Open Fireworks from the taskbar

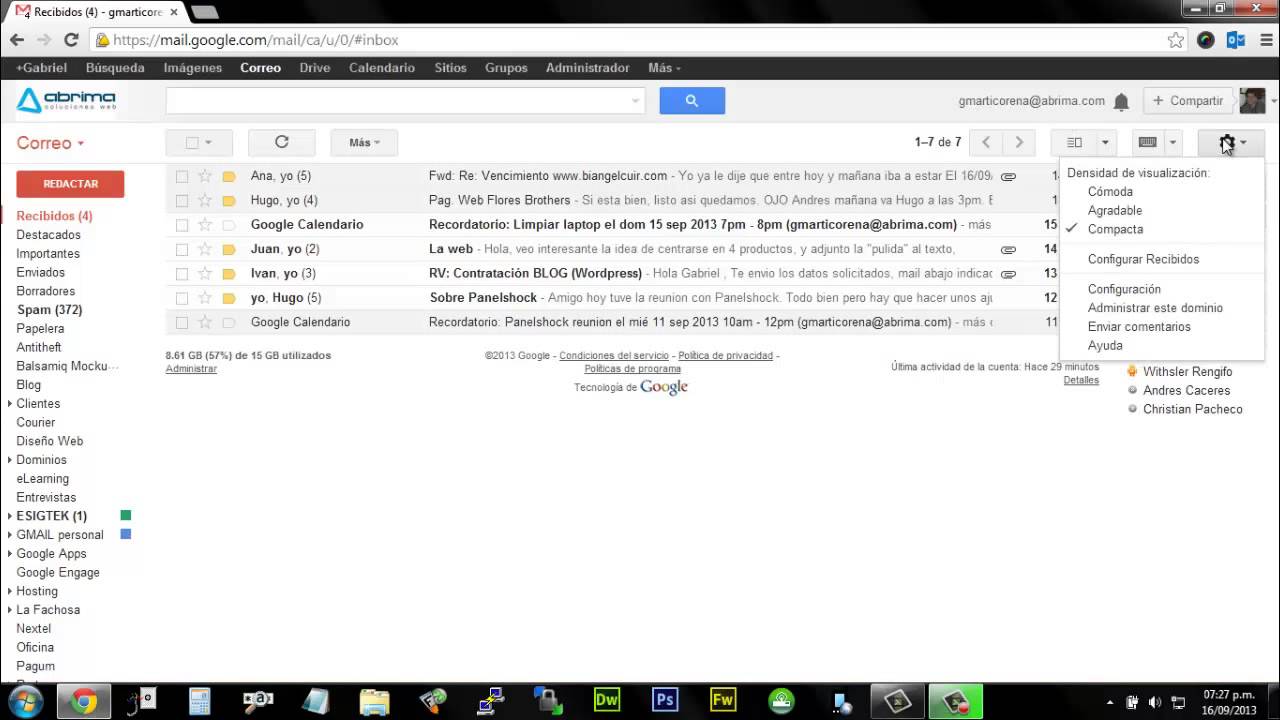(723, 700)
